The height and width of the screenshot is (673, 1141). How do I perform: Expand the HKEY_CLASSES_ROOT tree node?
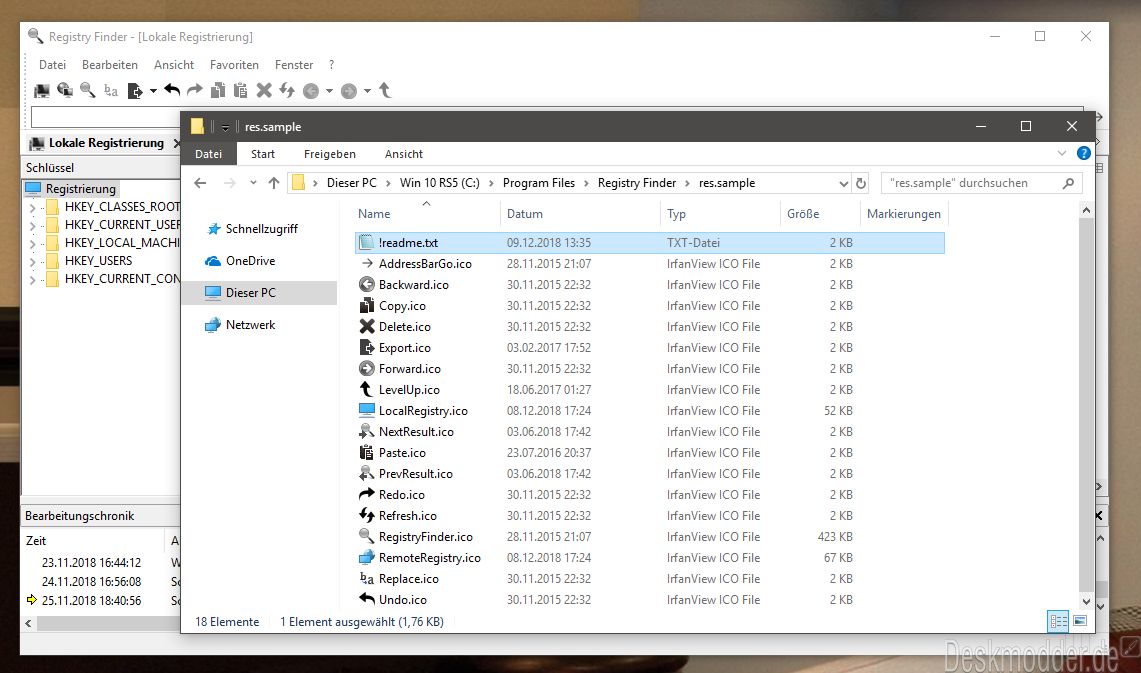point(32,207)
